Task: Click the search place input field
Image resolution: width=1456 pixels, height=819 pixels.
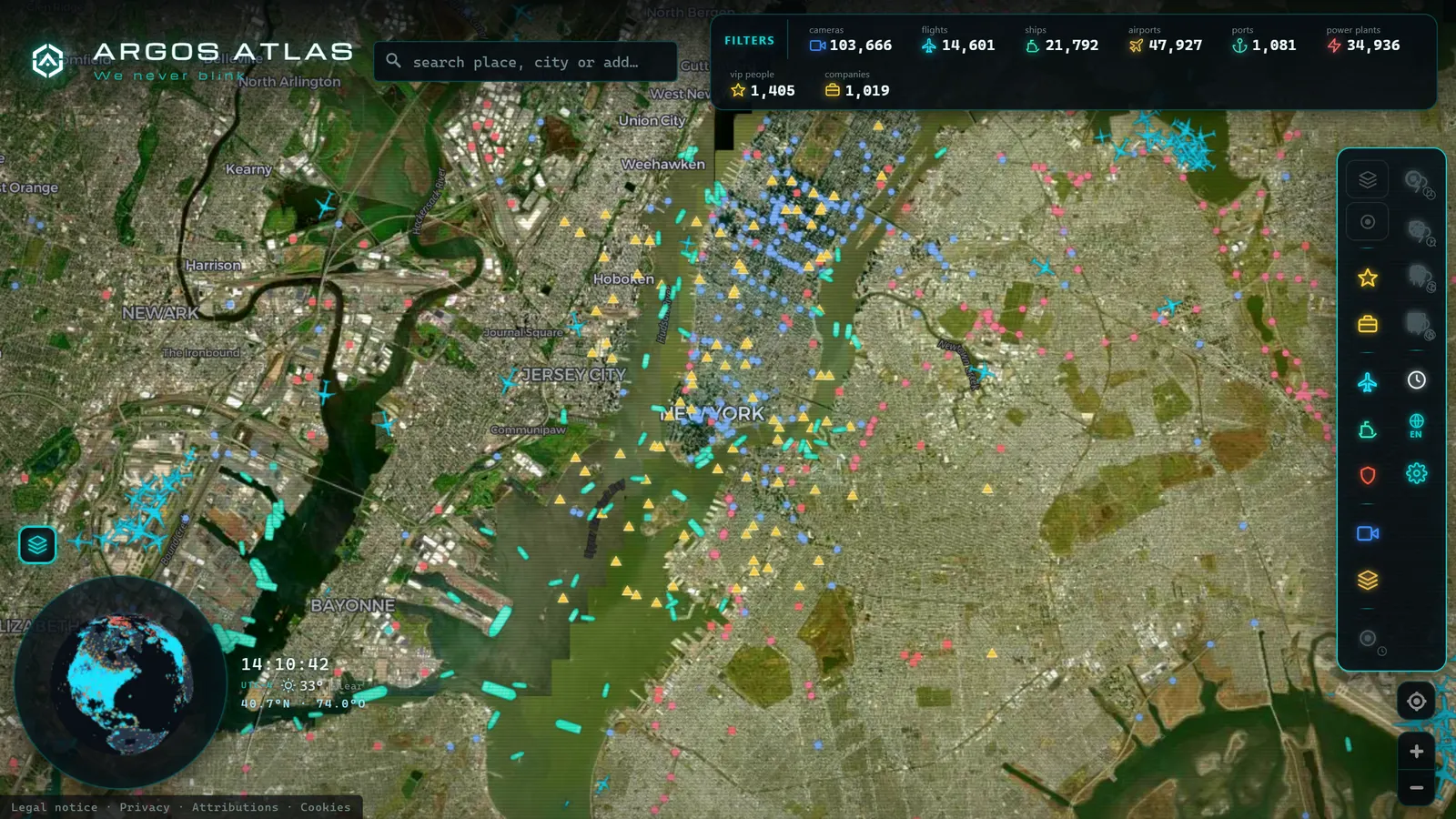Action: (x=525, y=62)
